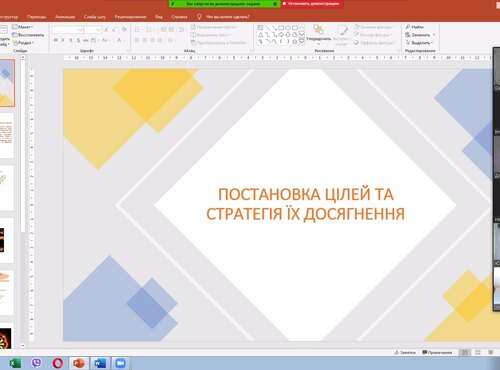Image resolution: width=500 pixels, height=370 pixels.
Task: Click the Найти find button
Action: 415,27
